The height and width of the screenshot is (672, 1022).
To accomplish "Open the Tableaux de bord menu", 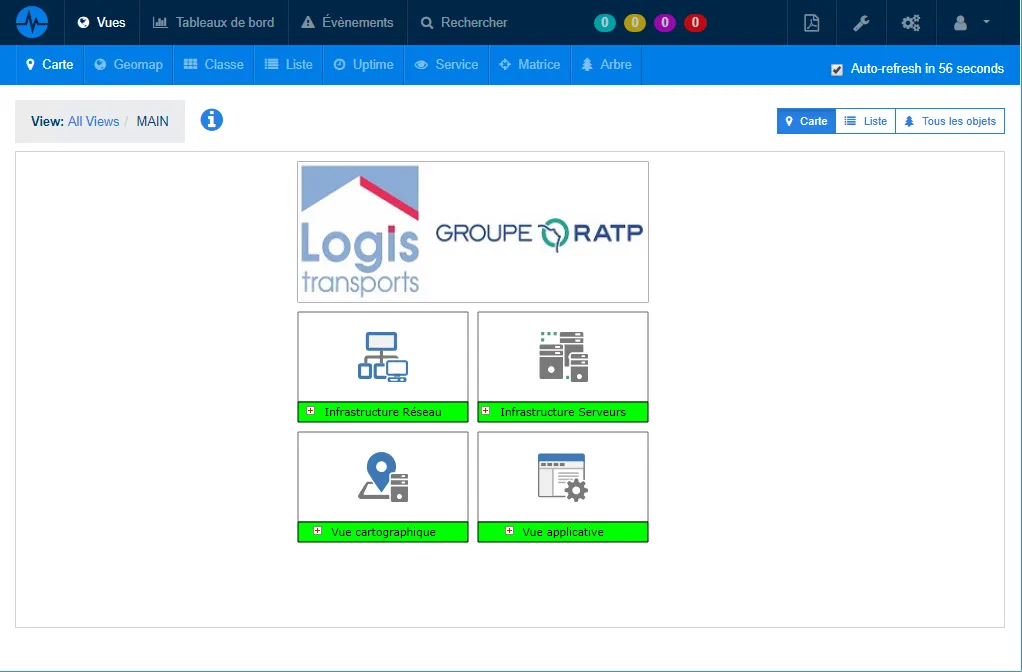I will coord(213,22).
